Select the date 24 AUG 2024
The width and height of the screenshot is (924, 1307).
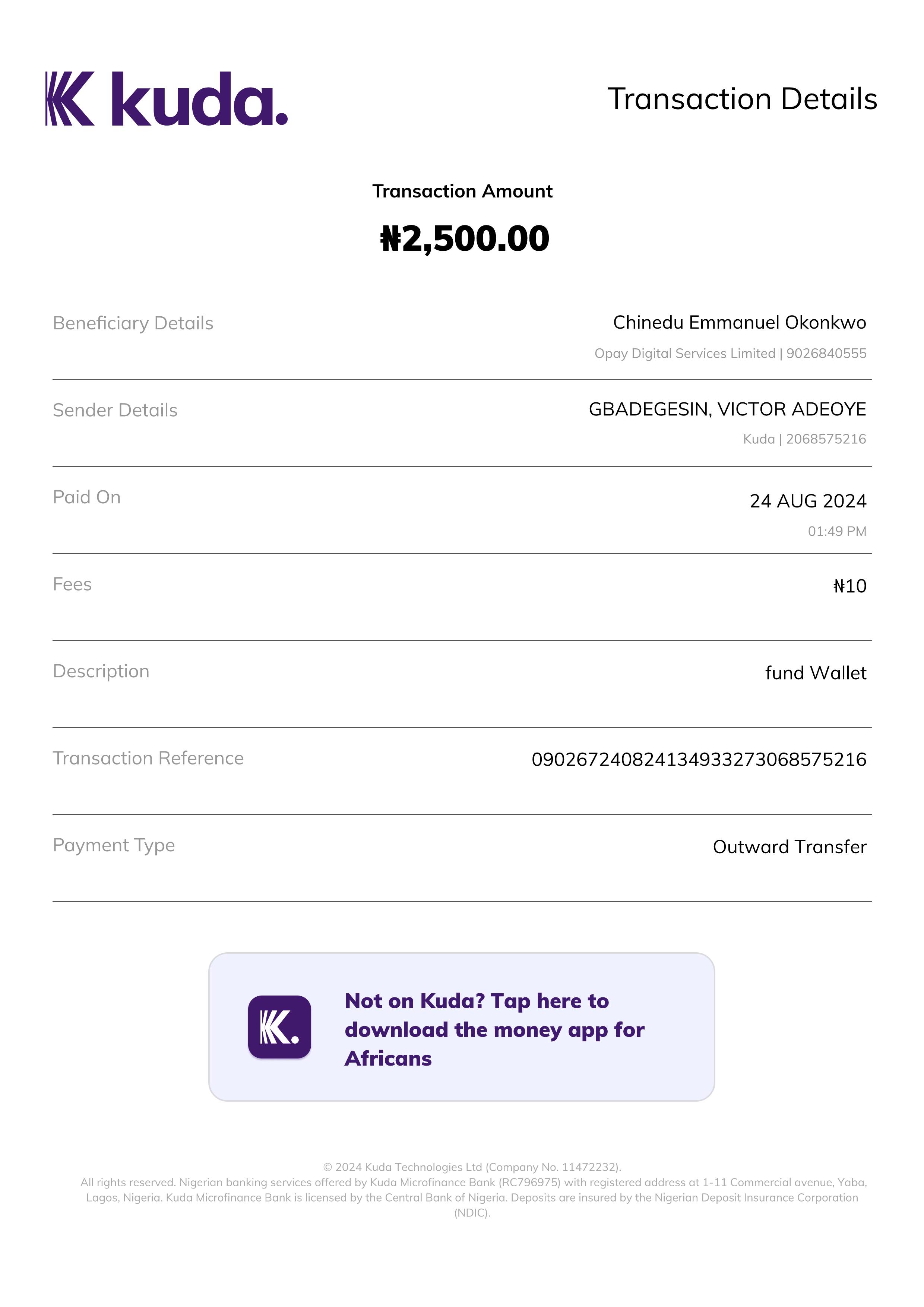coord(807,501)
